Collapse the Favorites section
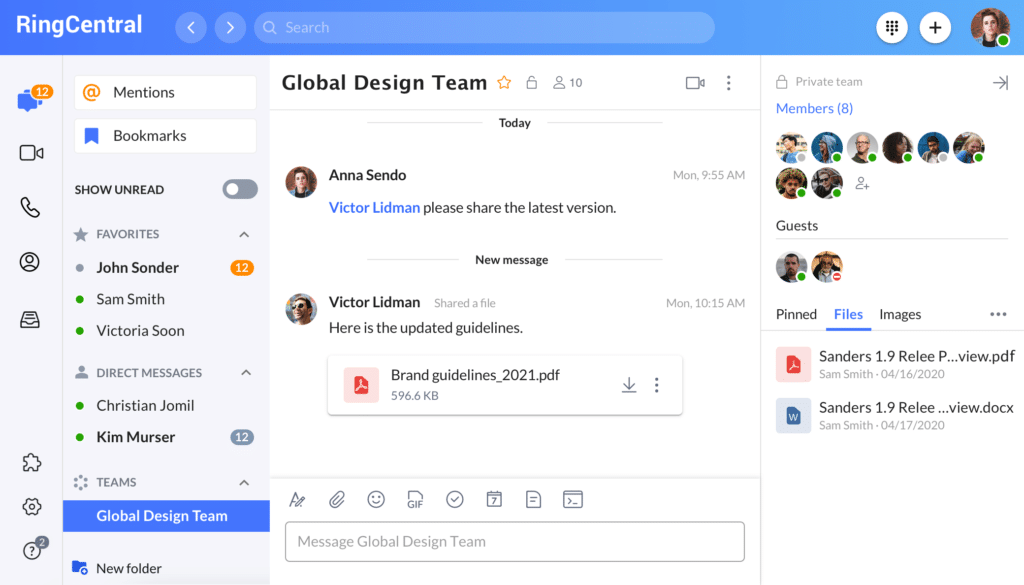 [x=244, y=234]
